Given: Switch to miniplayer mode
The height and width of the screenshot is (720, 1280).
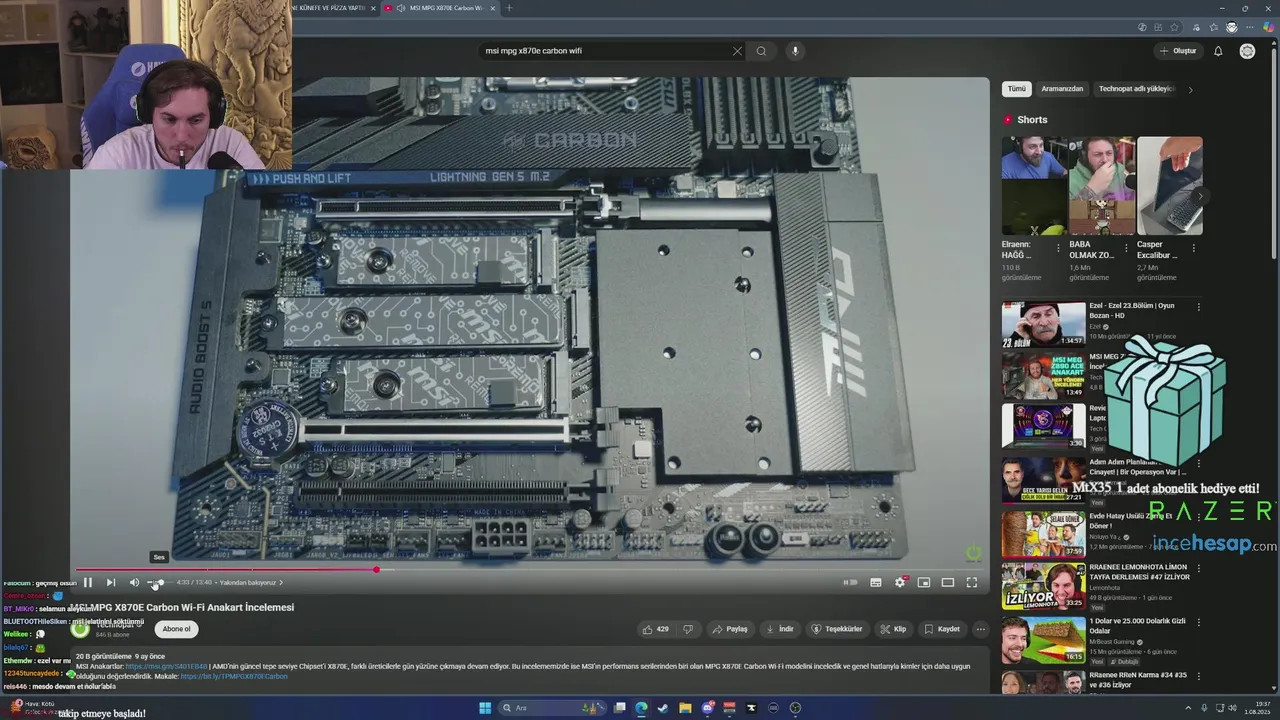Looking at the screenshot, I should [924, 582].
